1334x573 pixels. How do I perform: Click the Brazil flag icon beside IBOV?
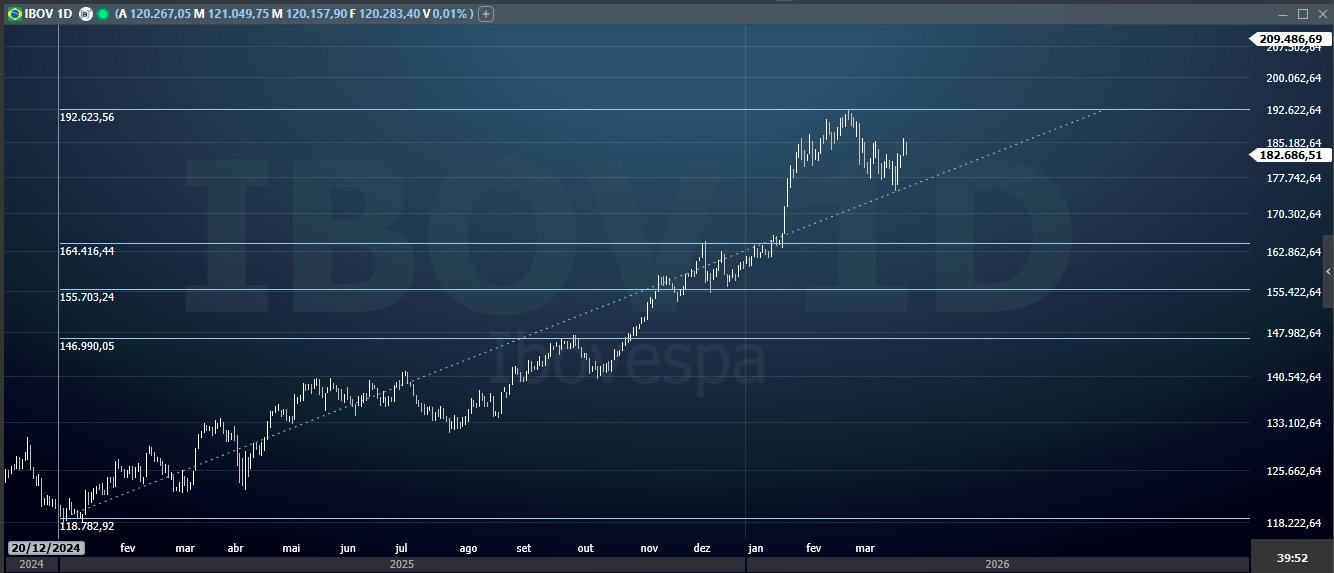tap(15, 14)
